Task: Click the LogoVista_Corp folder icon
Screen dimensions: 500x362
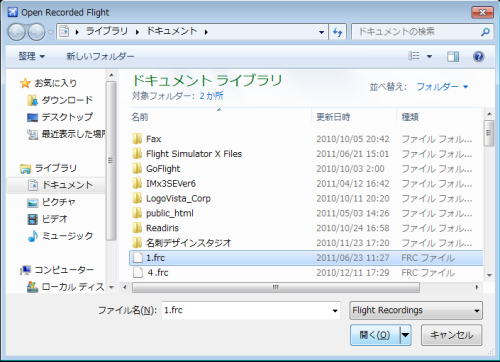Action: coord(137,198)
